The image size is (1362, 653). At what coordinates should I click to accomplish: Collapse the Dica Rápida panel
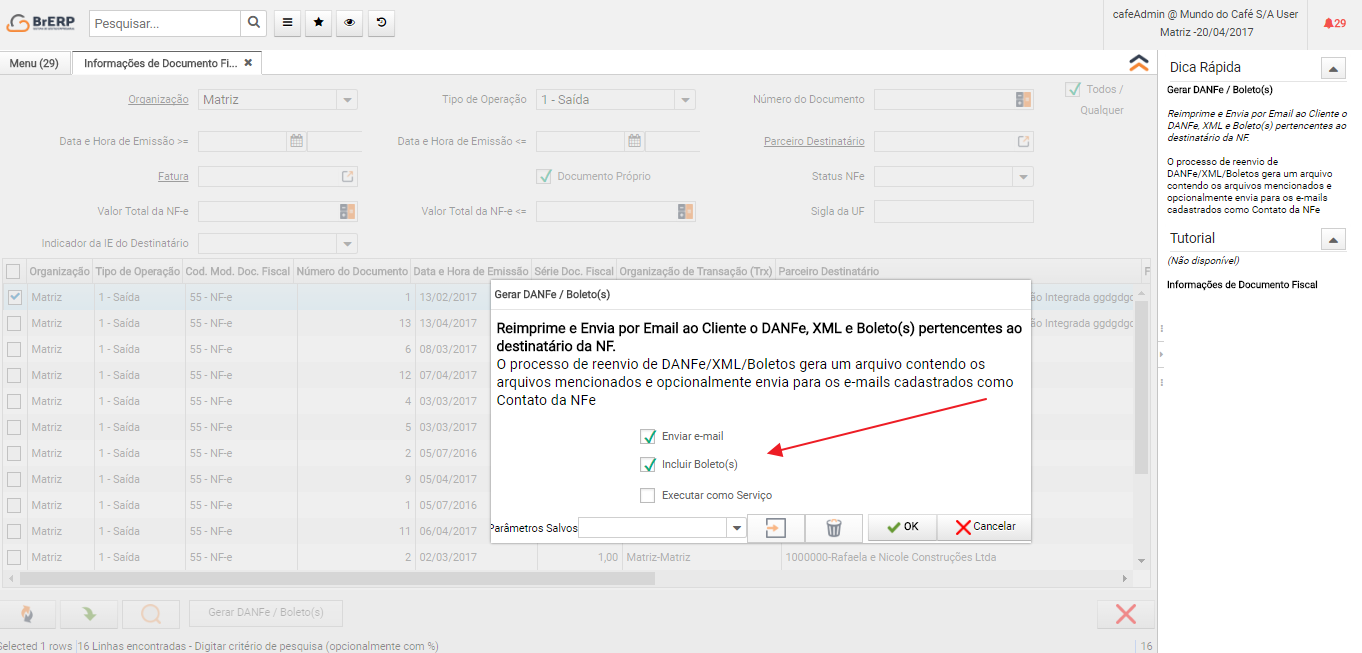1333,68
